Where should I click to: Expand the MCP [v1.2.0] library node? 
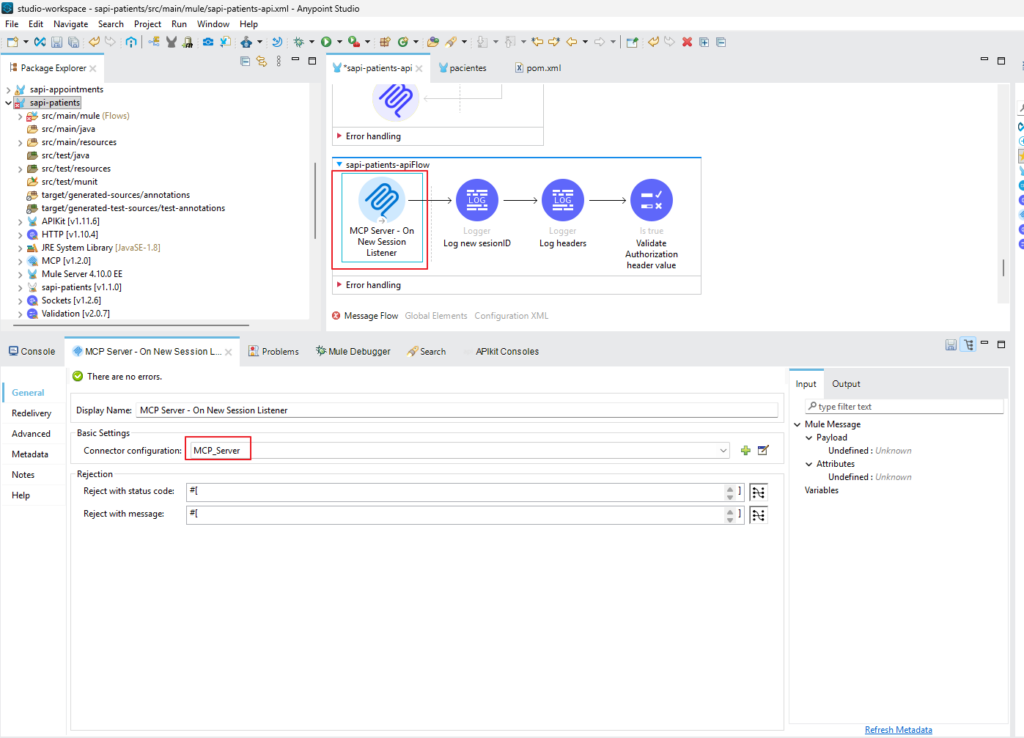[x=20, y=261]
